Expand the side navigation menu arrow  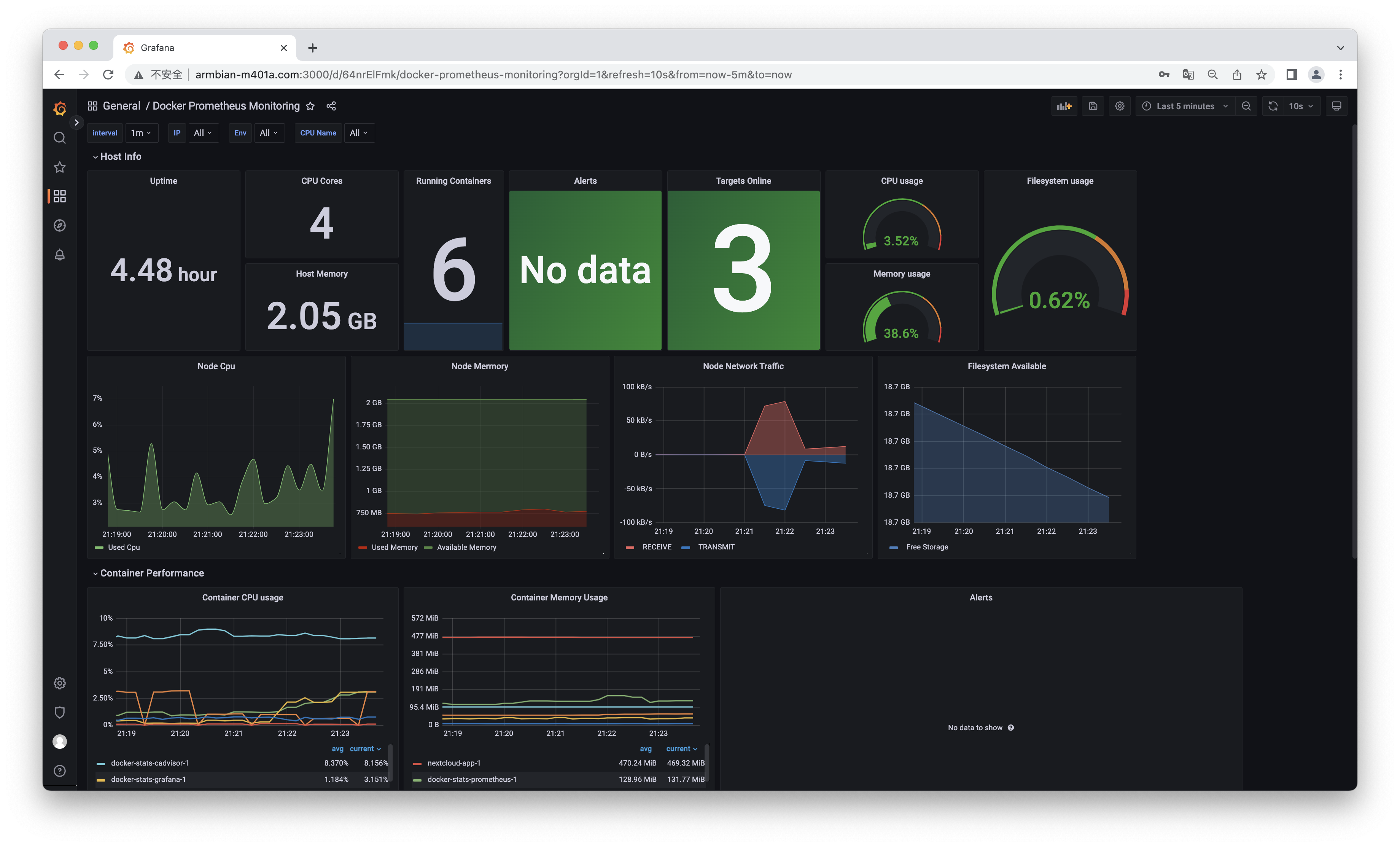click(76, 122)
